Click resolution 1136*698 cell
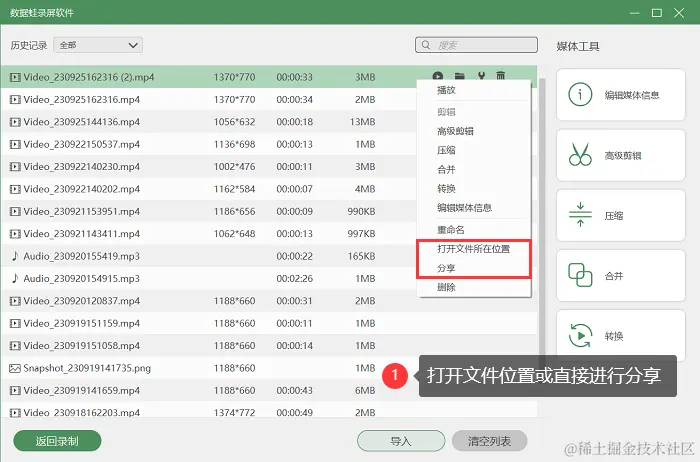The image size is (700, 462). coord(234,144)
